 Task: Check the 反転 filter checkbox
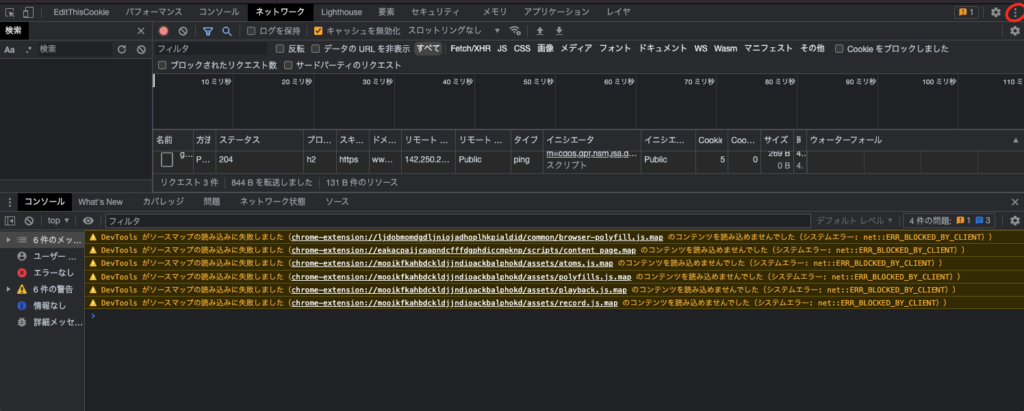tap(280, 48)
